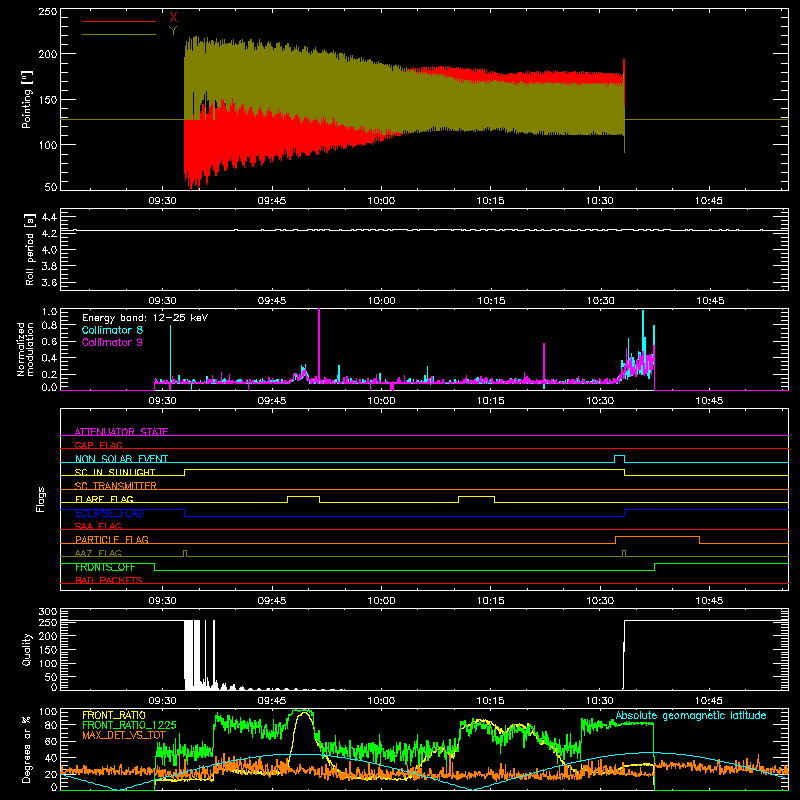Click the GAP_FLAG label
The image size is (800, 800).
click(98, 445)
